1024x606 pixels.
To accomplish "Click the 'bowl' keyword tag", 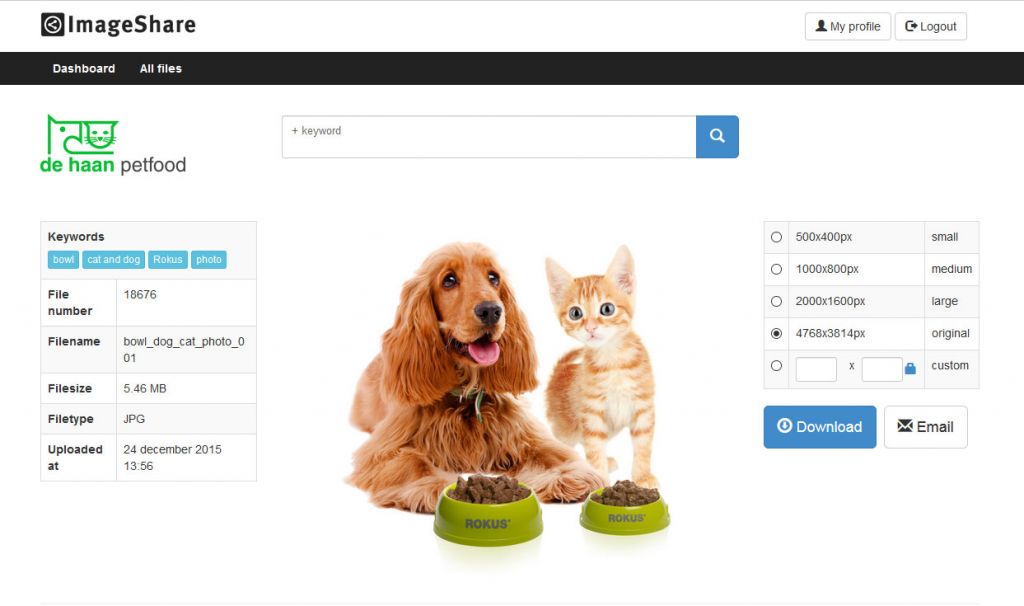I will click(63, 259).
